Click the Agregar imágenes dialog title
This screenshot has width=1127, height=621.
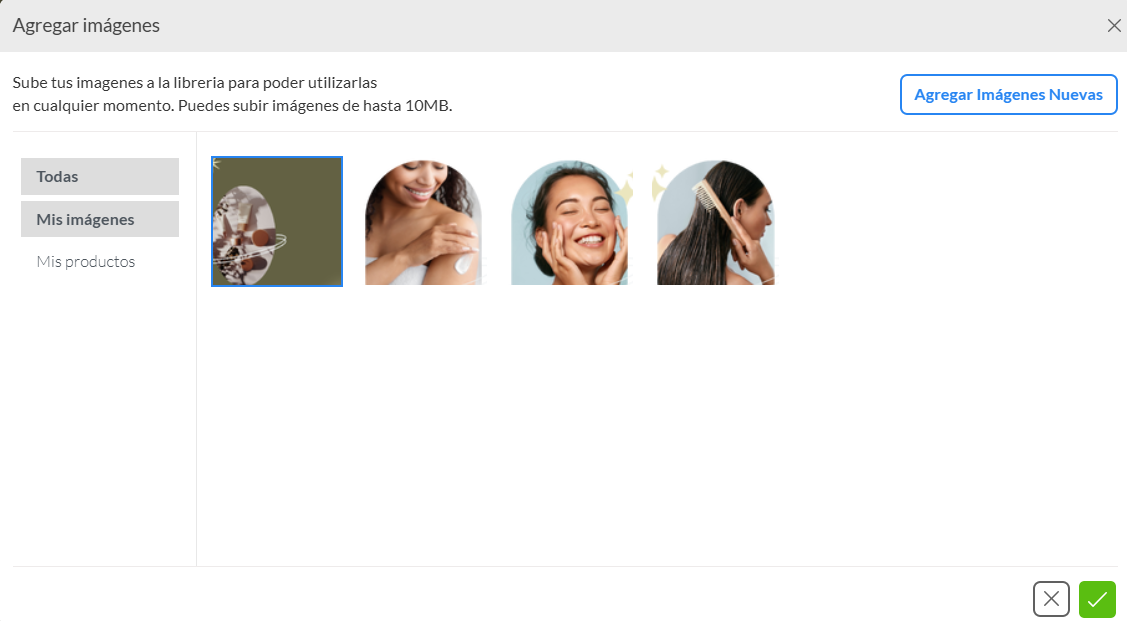click(x=86, y=26)
